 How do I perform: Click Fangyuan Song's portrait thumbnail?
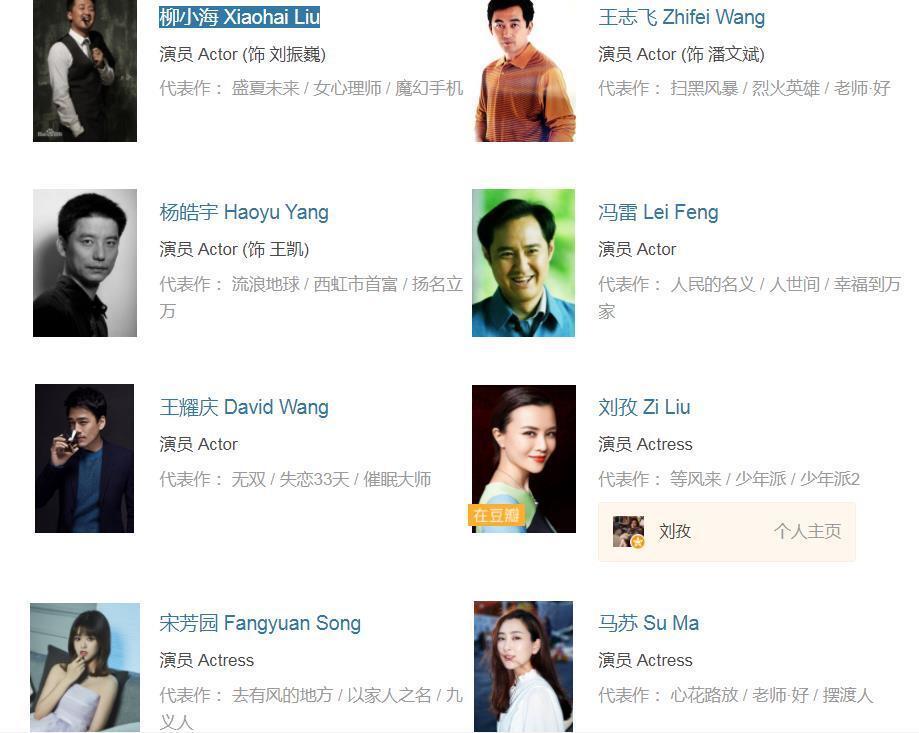coord(85,667)
